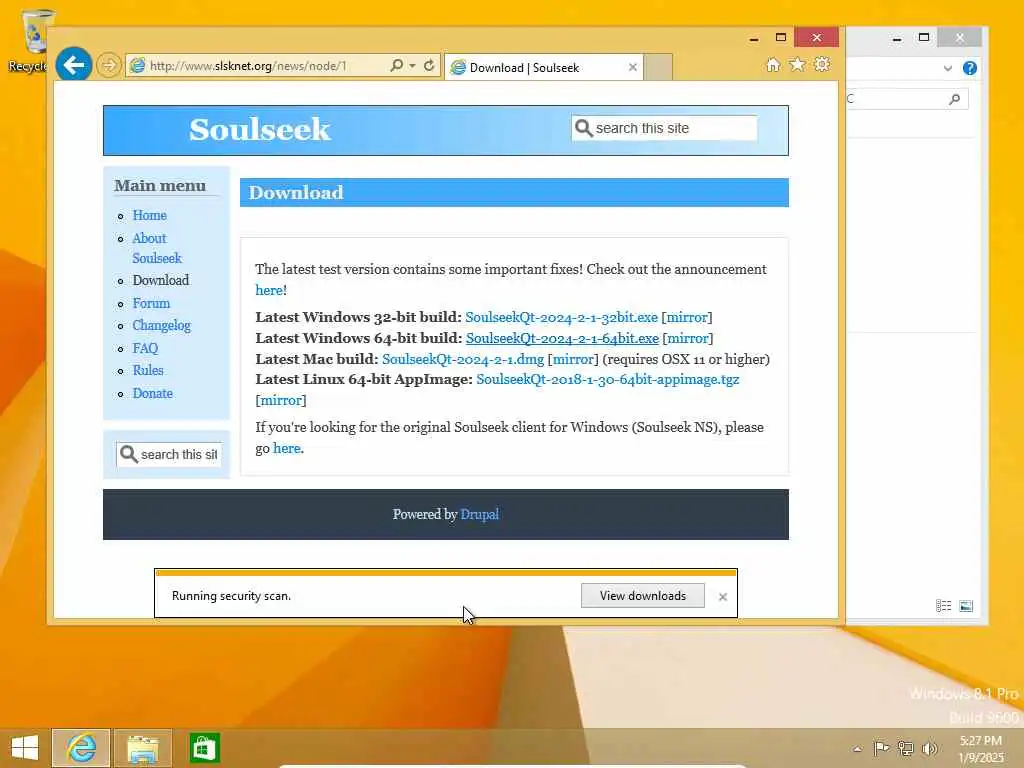Click the volume speaker tray icon
1024x768 pixels.
(x=929, y=748)
